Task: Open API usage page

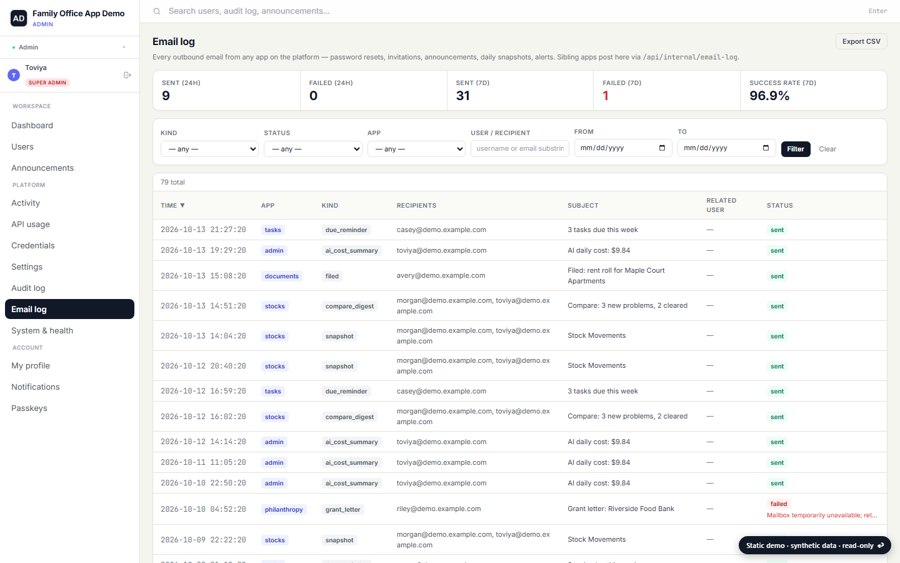Action: coord(69,224)
